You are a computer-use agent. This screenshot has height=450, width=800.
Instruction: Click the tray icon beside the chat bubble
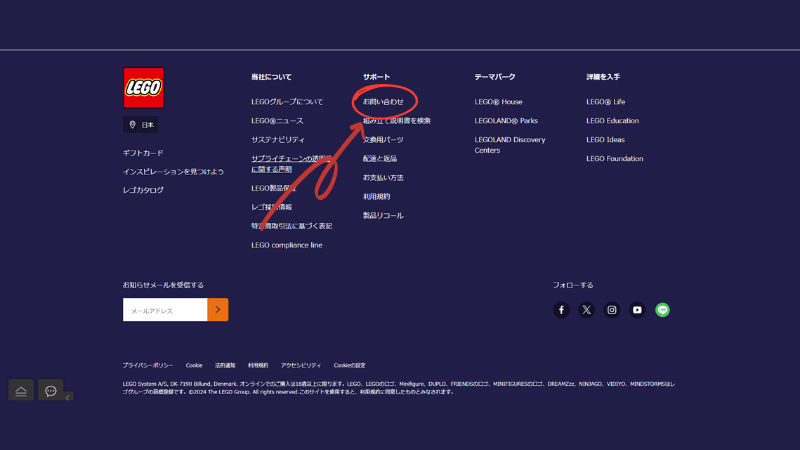coord(21,391)
